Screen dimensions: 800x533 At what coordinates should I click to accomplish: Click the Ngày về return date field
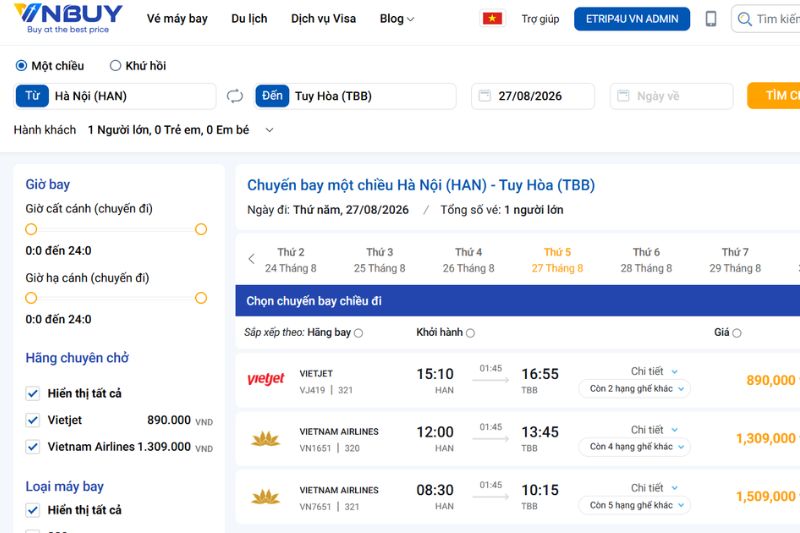tap(671, 96)
